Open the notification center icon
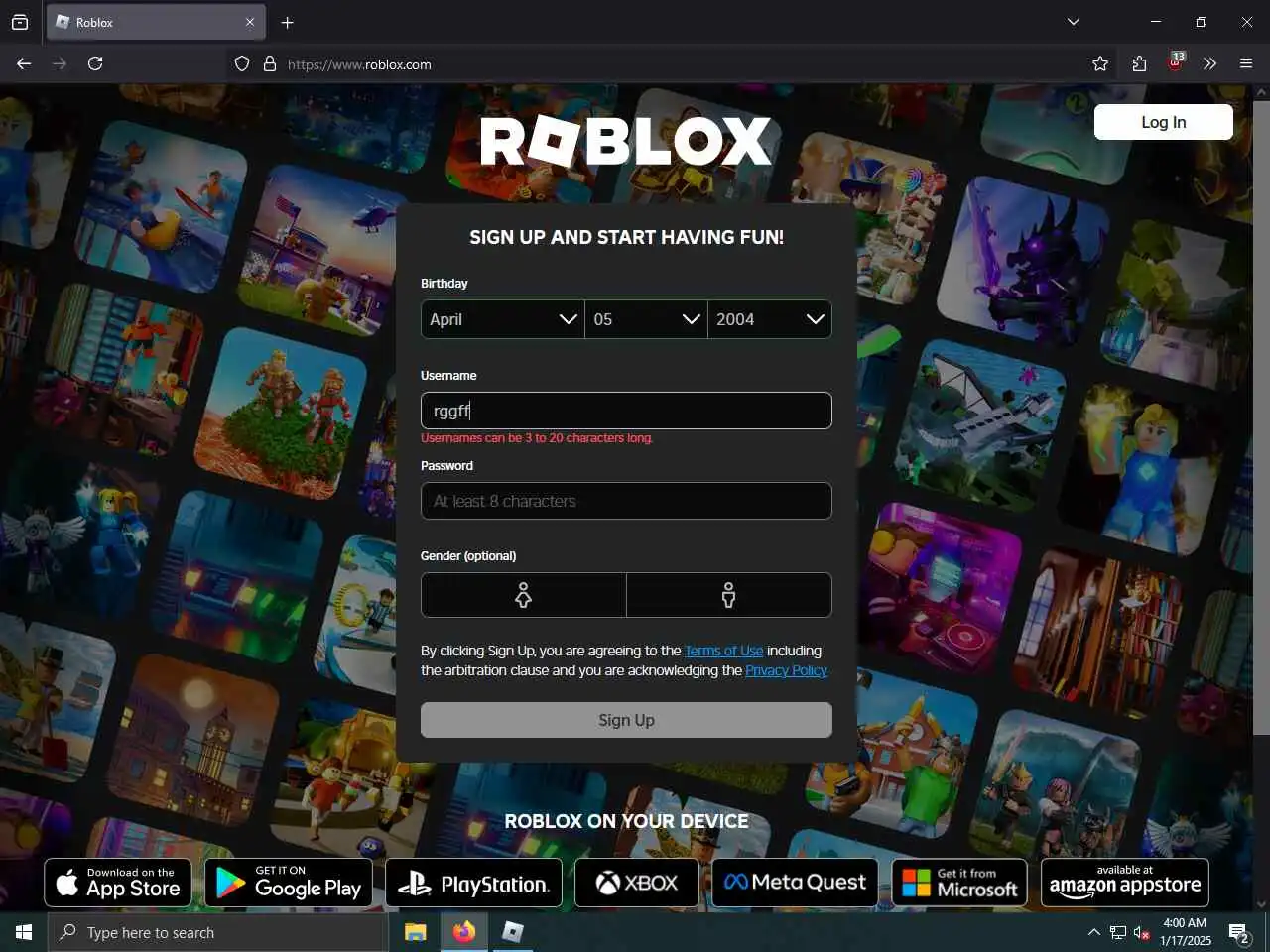 1239,932
